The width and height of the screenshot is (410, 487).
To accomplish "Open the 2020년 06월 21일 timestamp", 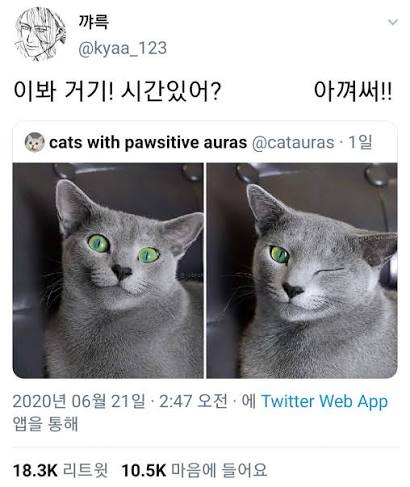I will point(79,401).
